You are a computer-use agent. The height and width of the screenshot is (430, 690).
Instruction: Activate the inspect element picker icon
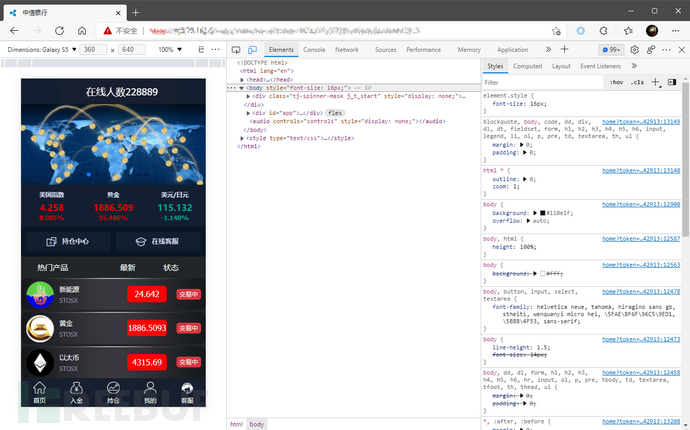tap(236, 50)
